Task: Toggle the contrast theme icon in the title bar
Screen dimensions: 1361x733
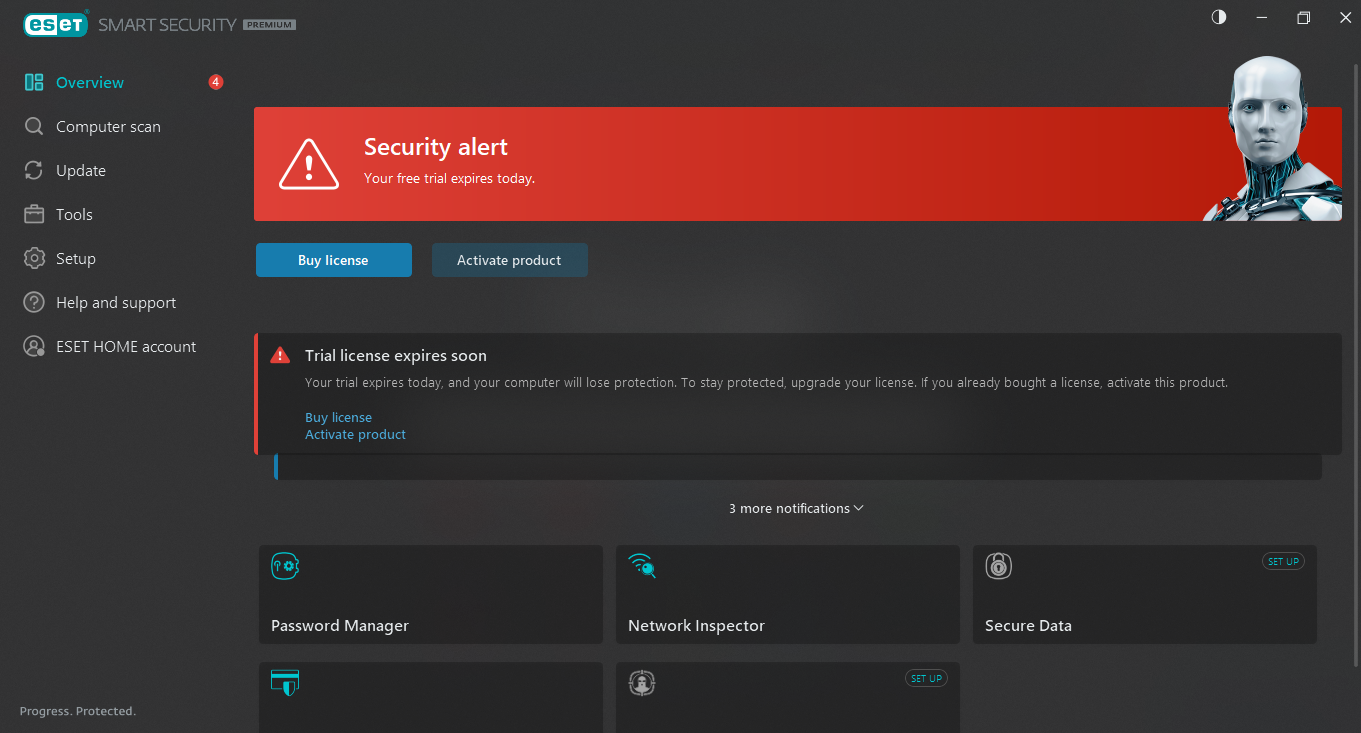Action: [1219, 18]
